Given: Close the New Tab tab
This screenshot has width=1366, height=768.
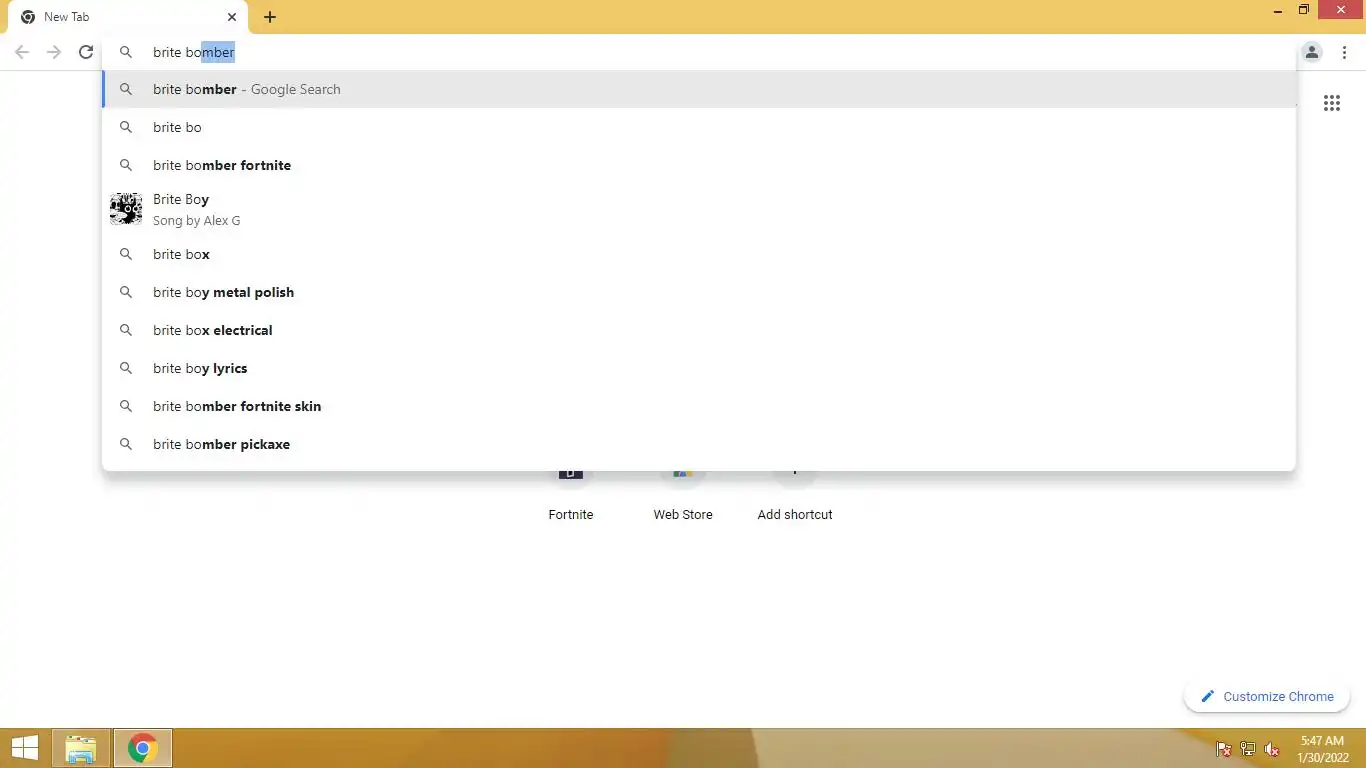Looking at the screenshot, I should click(x=232, y=17).
